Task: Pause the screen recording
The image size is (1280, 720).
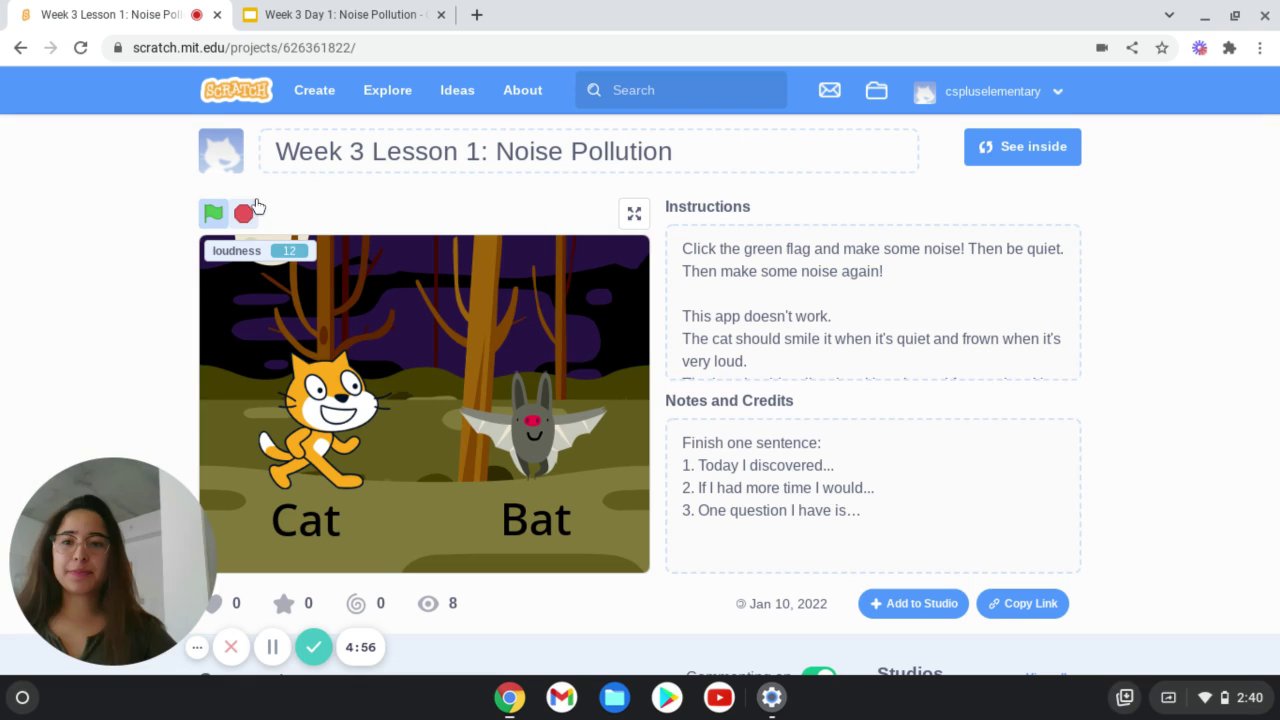Action: click(272, 647)
